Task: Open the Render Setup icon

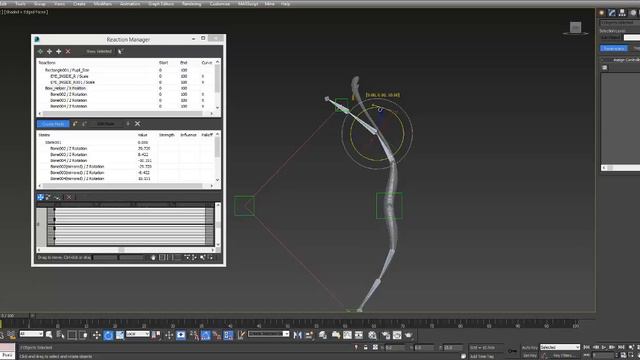Action: point(386,335)
